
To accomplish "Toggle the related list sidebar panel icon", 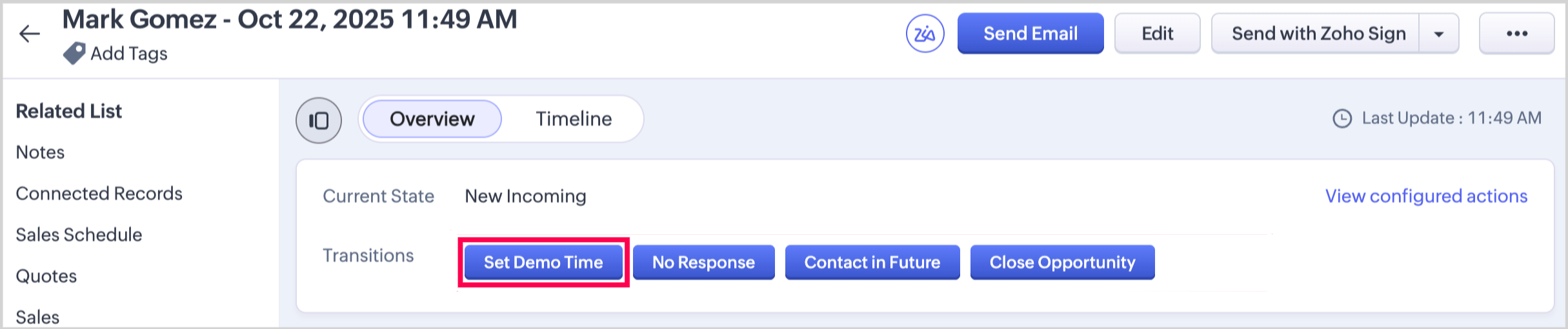I will [x=319, y=120].
